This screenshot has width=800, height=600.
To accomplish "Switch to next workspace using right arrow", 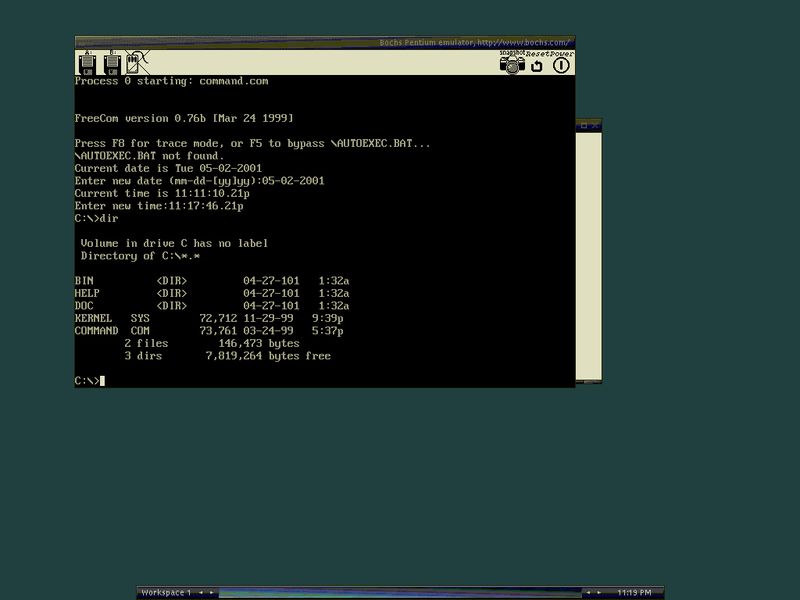I will 211,592.
